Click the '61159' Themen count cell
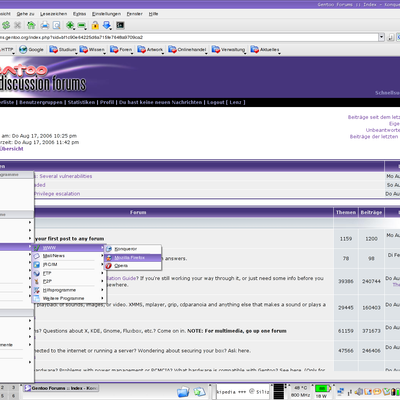Viewport: 400px width, 400px height. click(x=346, y=331)
